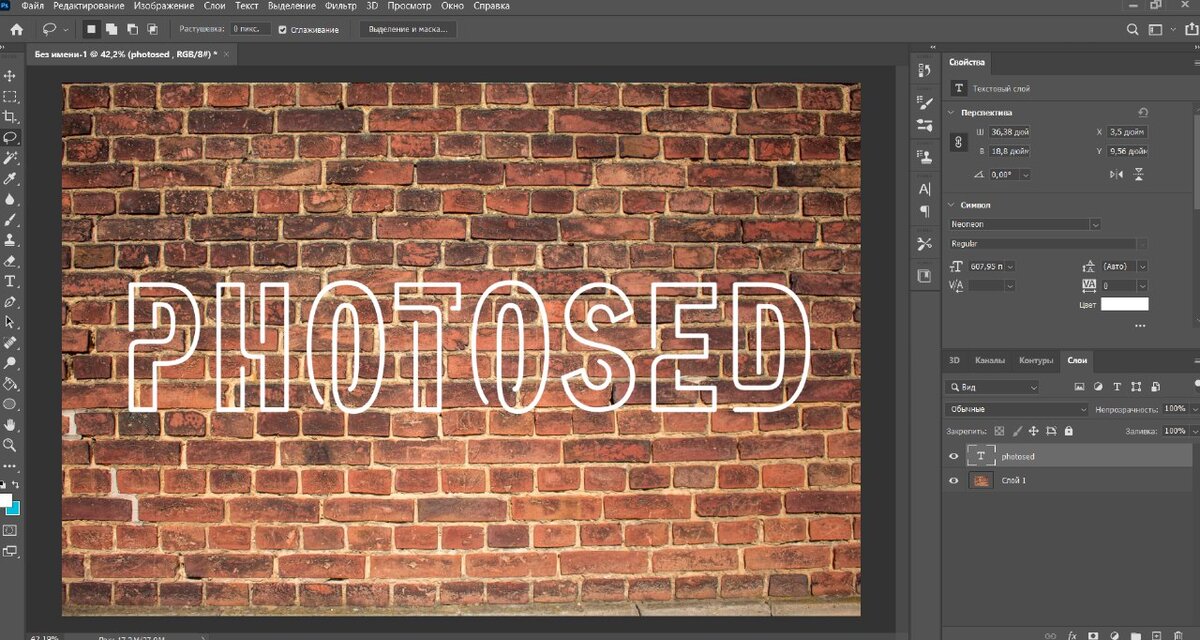This screenshot has width=1200, height=640.
Task: Switch to the Каналы tab
Action: point(990,360)
